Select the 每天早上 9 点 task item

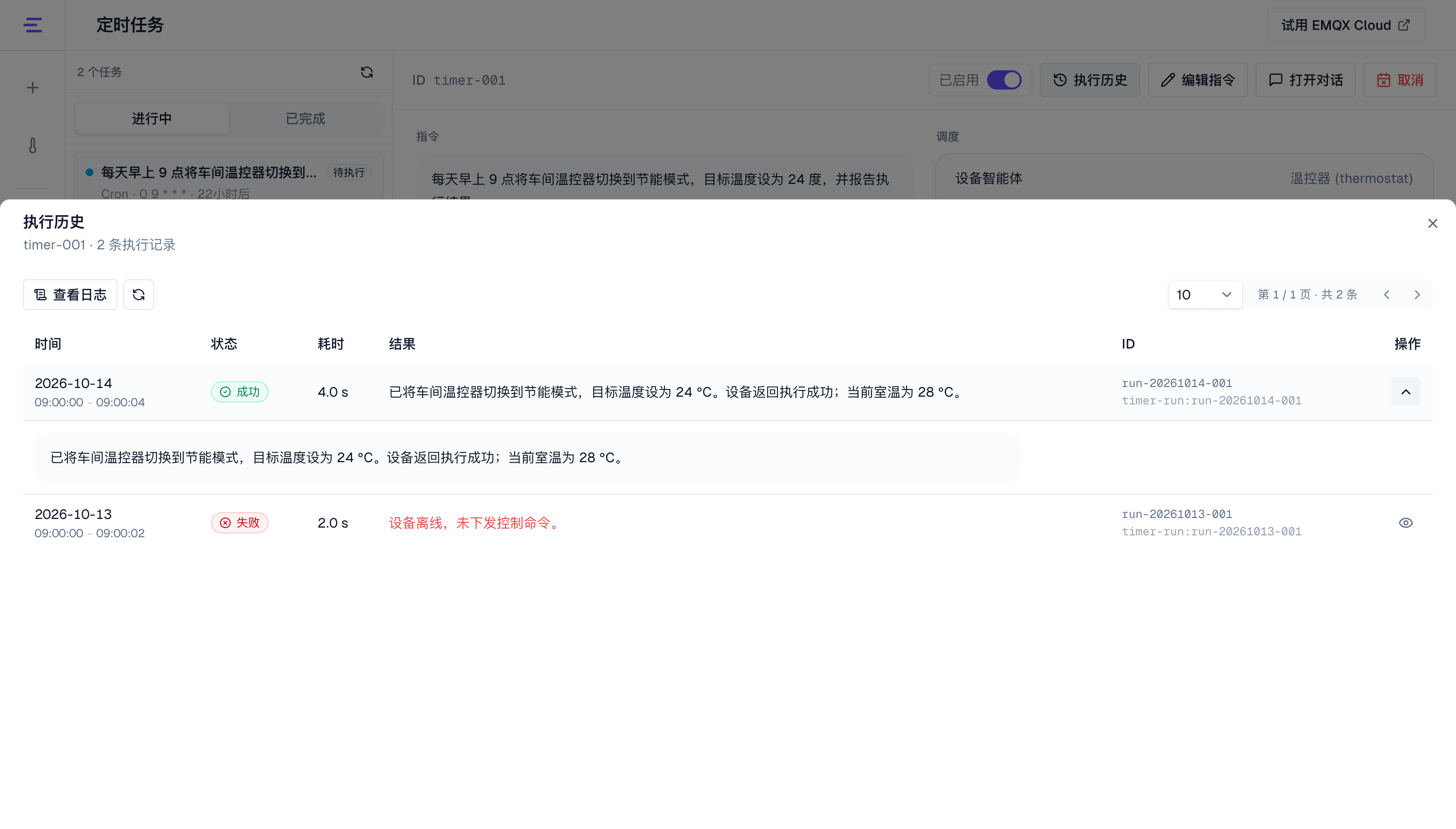tap(229, 177)
